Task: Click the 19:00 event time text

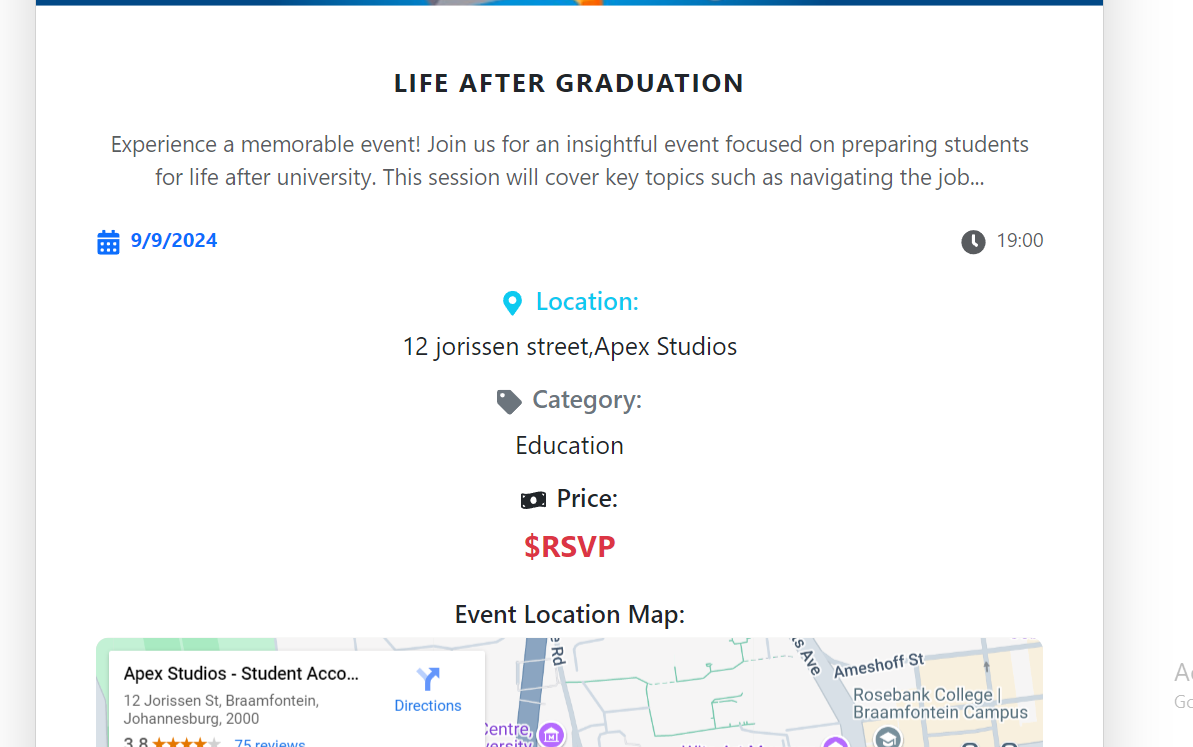Action: coord(1020,241)
